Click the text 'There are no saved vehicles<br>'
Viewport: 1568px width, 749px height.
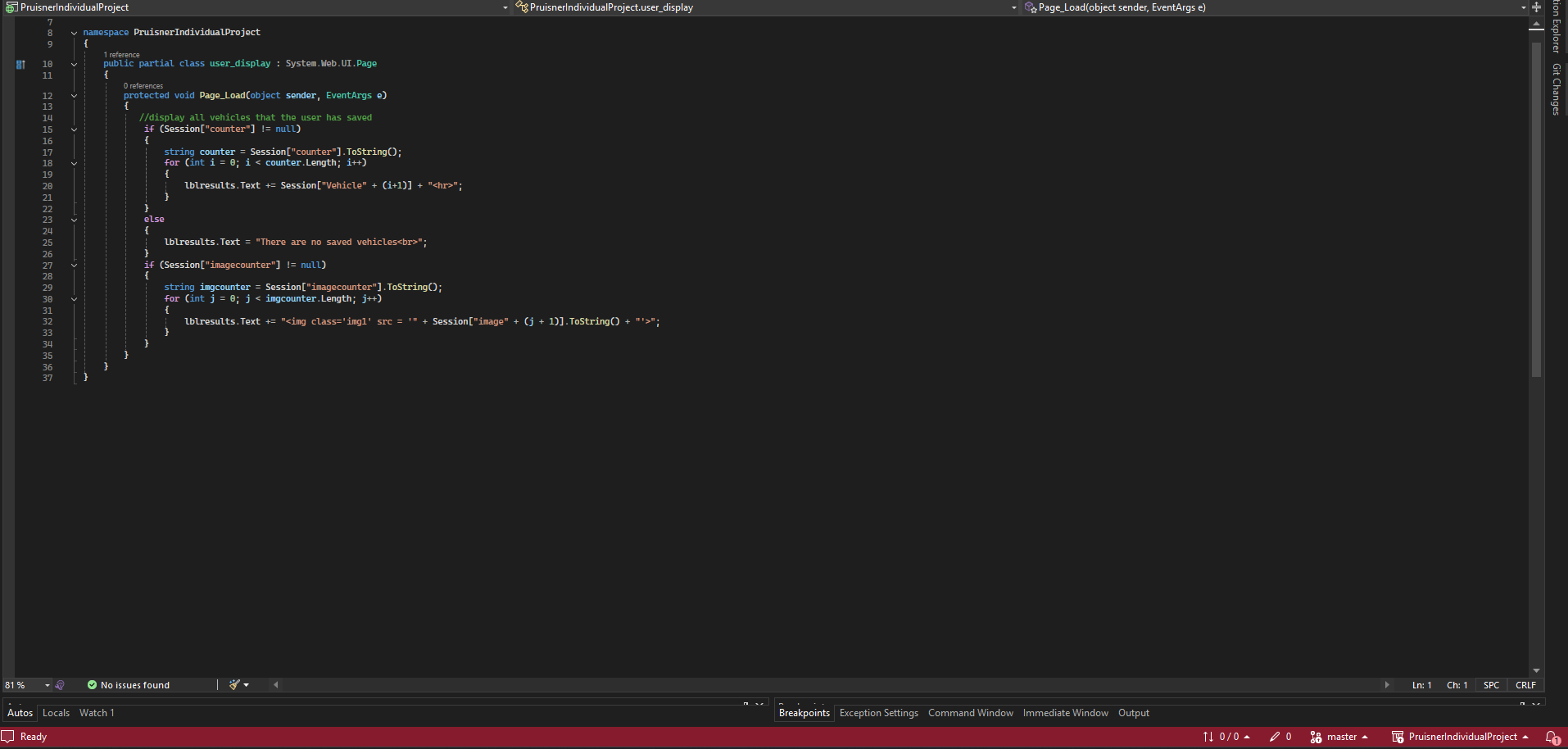tap(340, 243)
